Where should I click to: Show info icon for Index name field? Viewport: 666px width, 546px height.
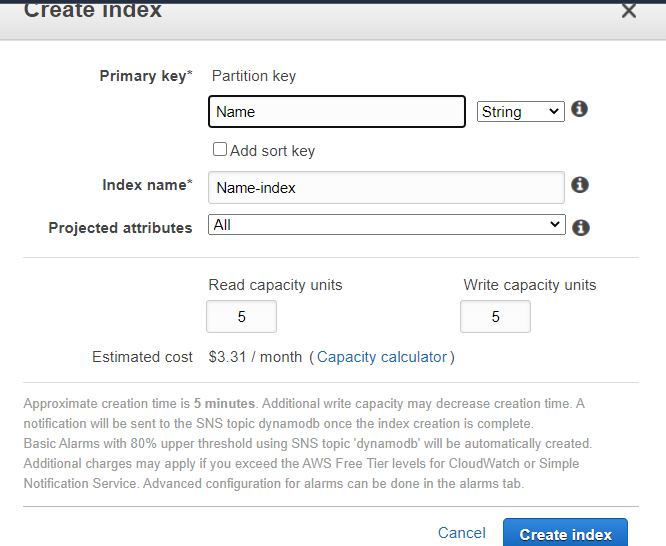(x=580, y=185)
